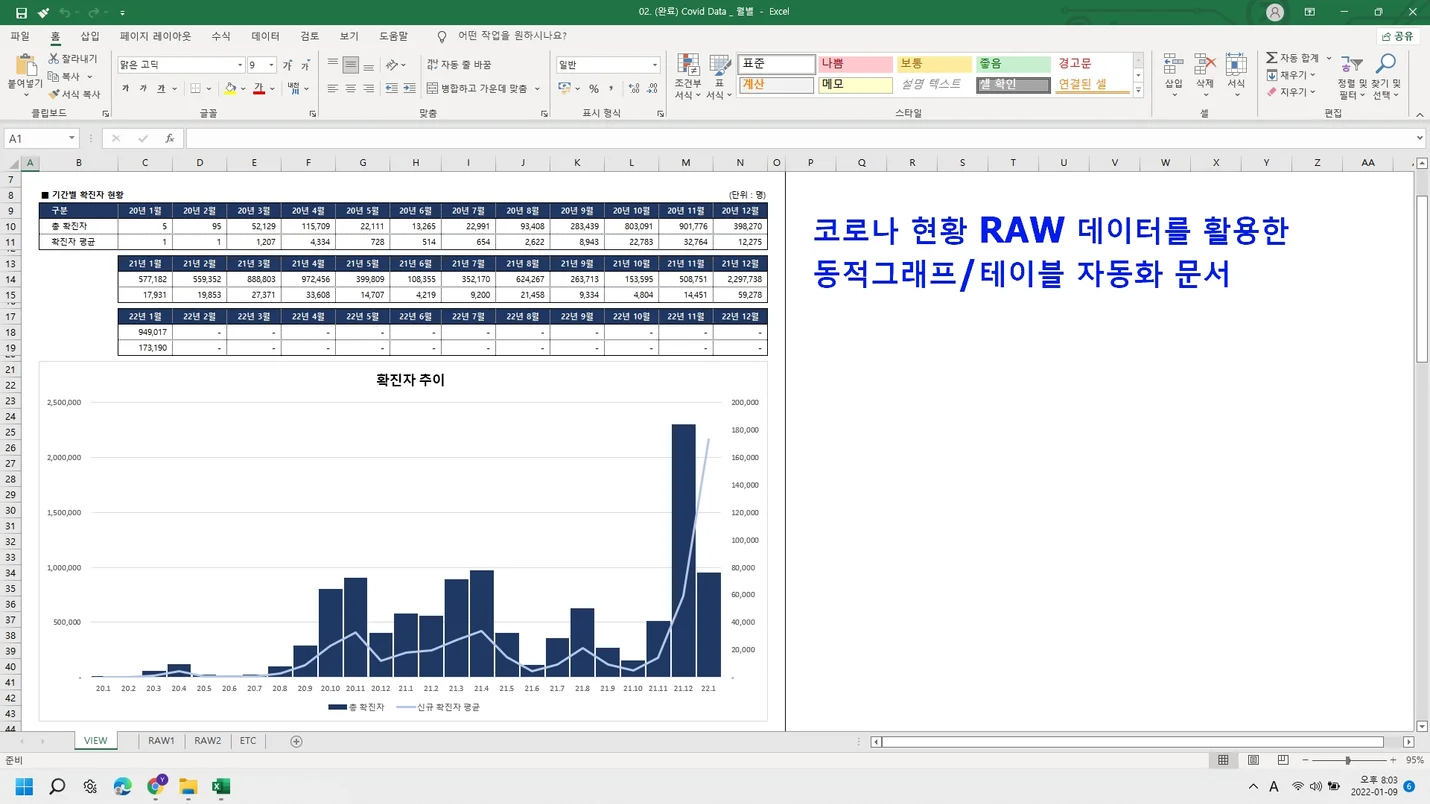The height and width of the screenshot is (804, 1430).
Task: Decrease the font size with the smaller 가 icon
Action: pyautogui.click(x=305, y=65)
